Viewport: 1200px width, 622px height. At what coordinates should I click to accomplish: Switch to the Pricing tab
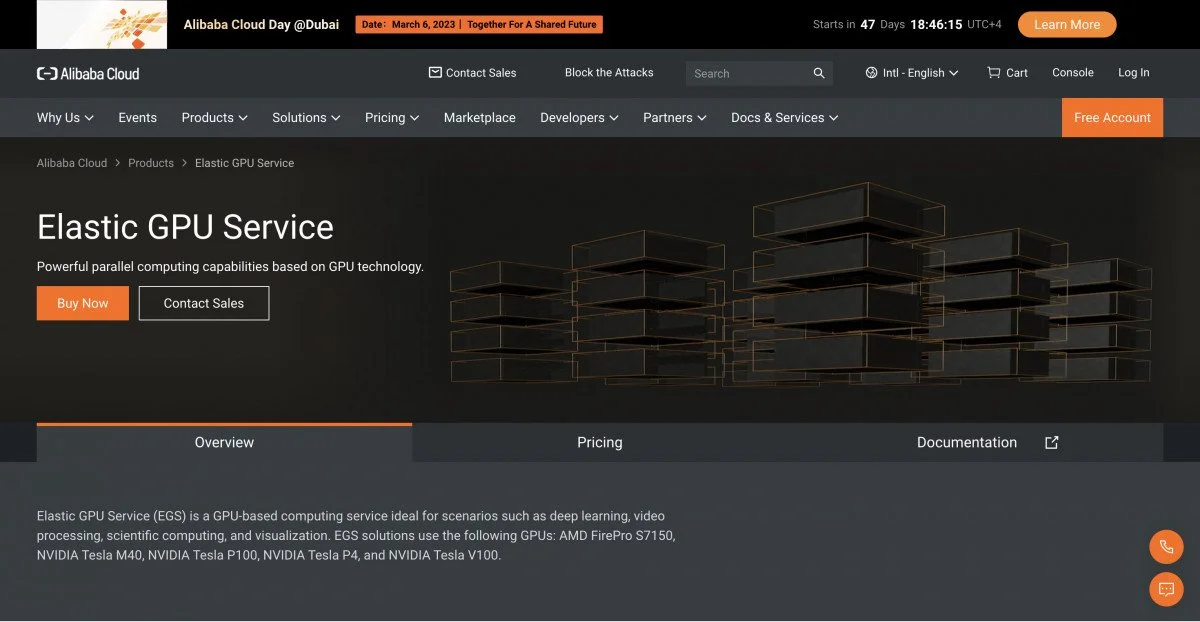(600, 442)
